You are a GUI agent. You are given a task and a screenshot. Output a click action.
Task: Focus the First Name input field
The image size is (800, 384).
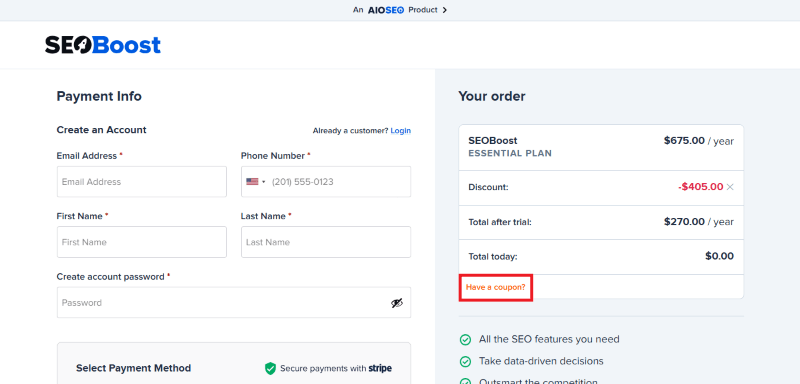(141, 242)
